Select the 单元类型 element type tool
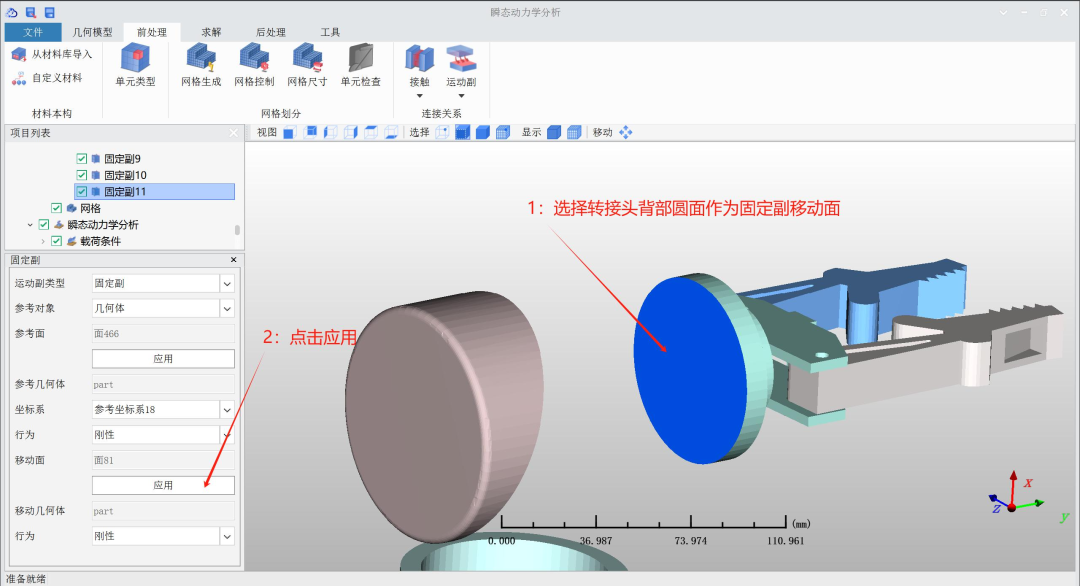Screen dimensions: 1080x586 tap(136, 65)
